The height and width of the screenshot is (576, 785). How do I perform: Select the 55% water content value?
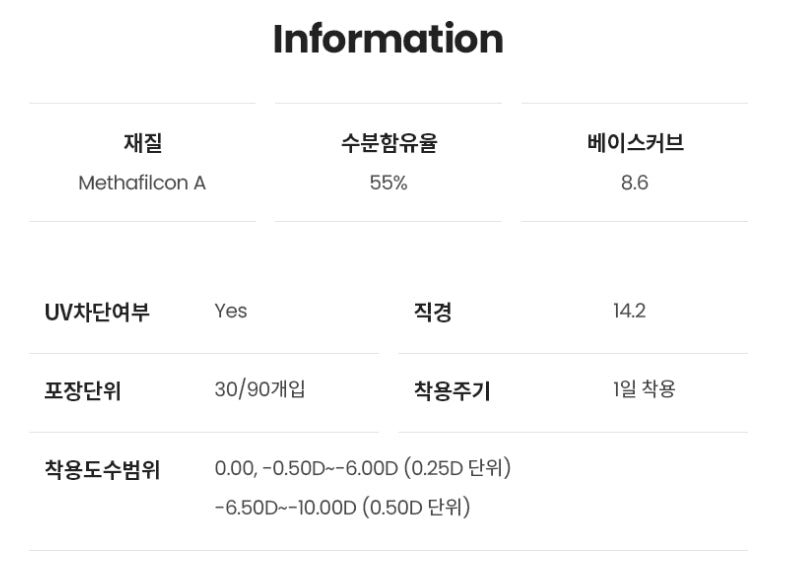tap(388, 184)
